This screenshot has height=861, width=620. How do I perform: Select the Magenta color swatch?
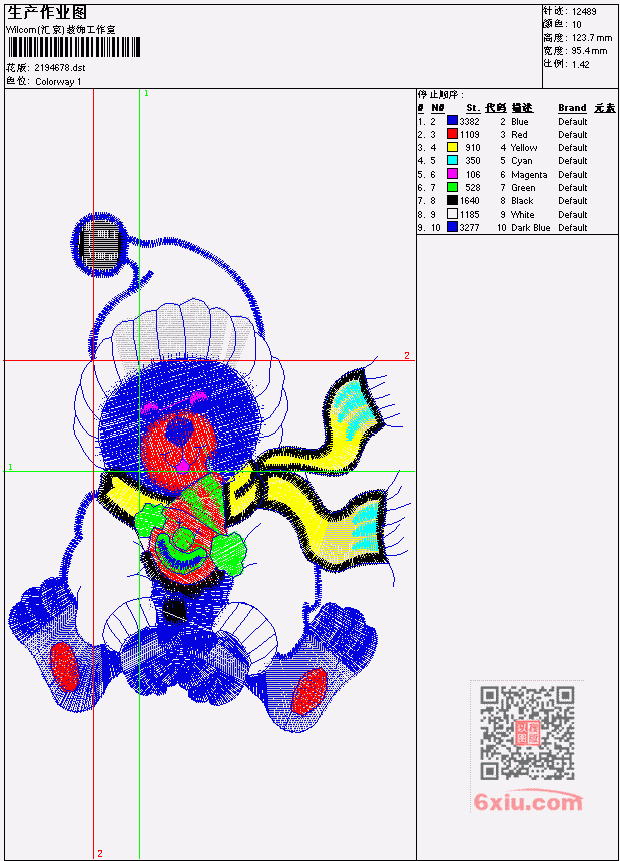click(x=452, y=174)
